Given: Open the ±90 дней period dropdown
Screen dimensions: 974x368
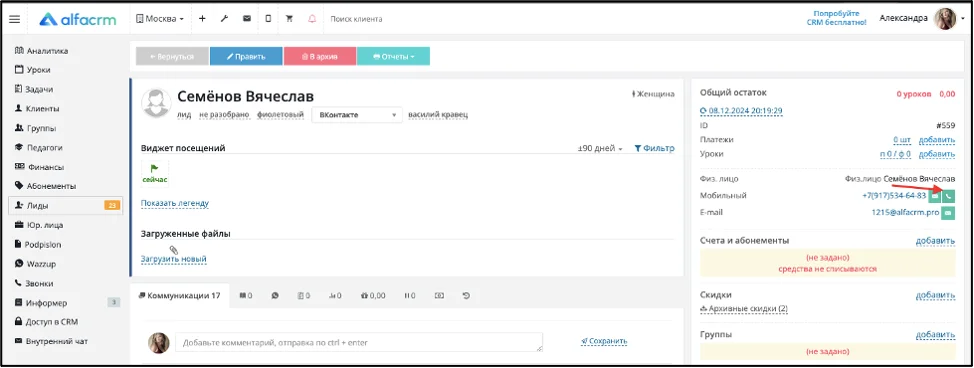Looking at the screenshot, I should click(600, 149).
